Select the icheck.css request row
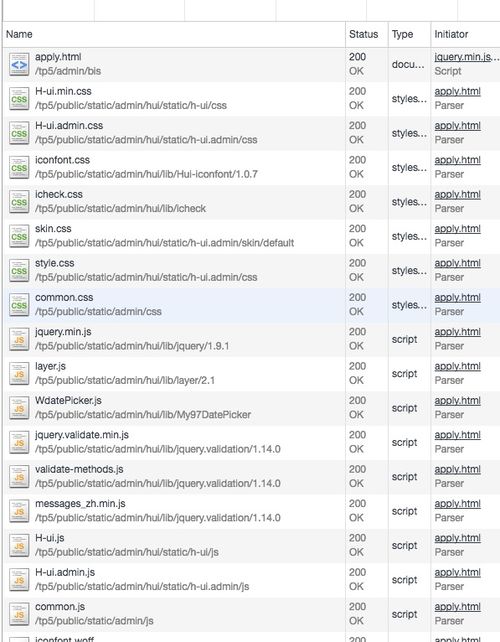 (251, 202)
